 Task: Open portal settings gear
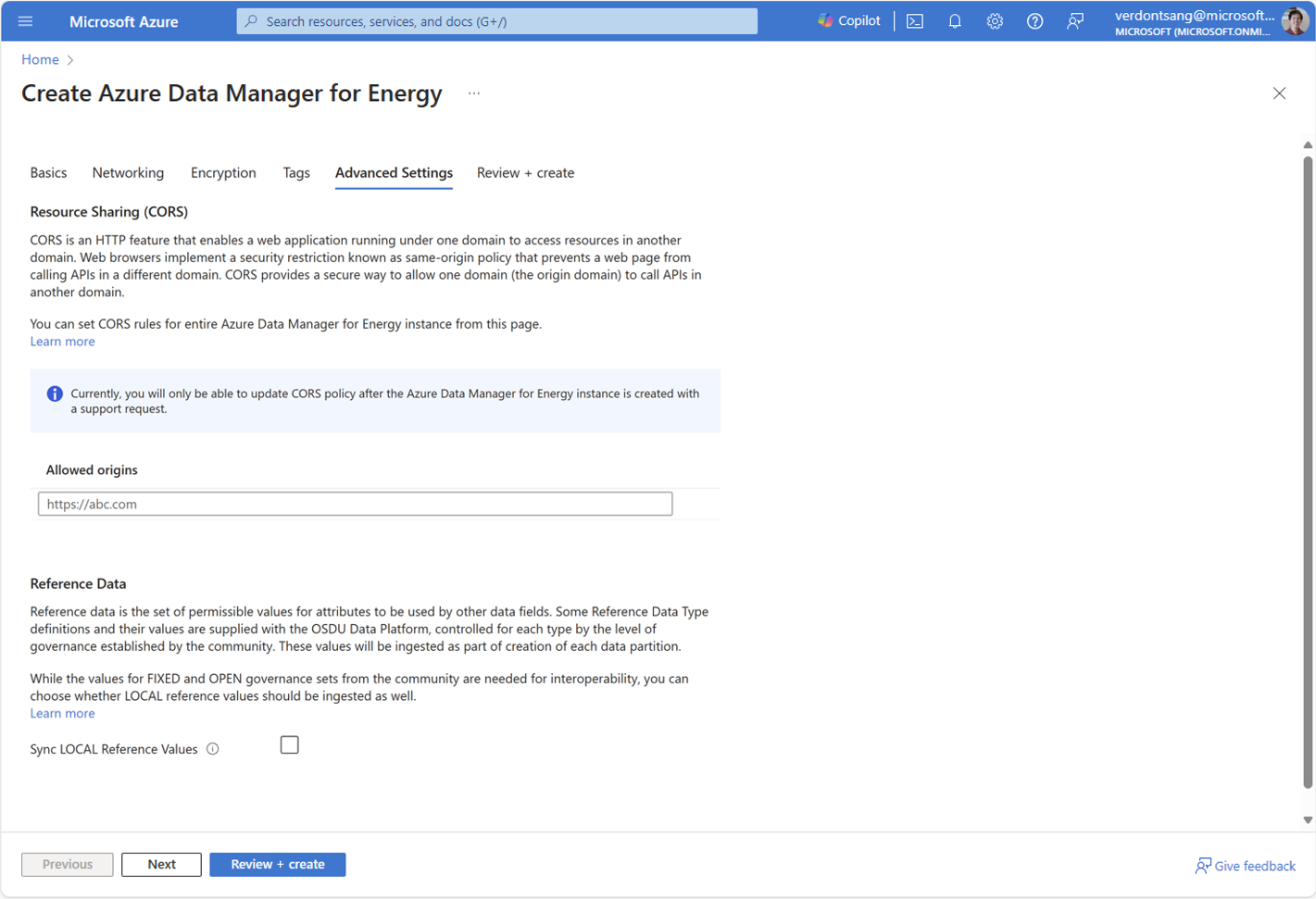click(x=995, y=20)
